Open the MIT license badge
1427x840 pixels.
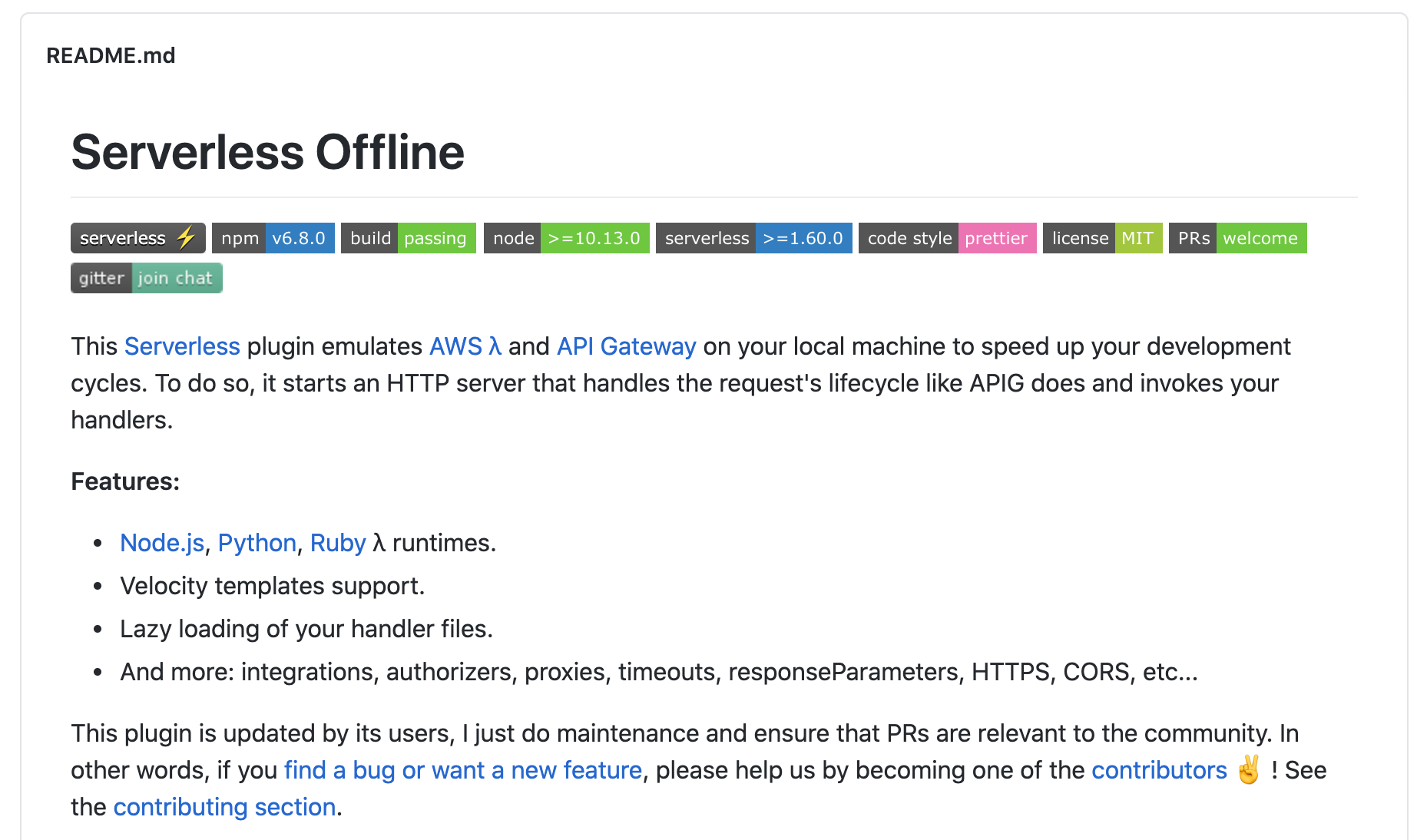coord(1103,238)
